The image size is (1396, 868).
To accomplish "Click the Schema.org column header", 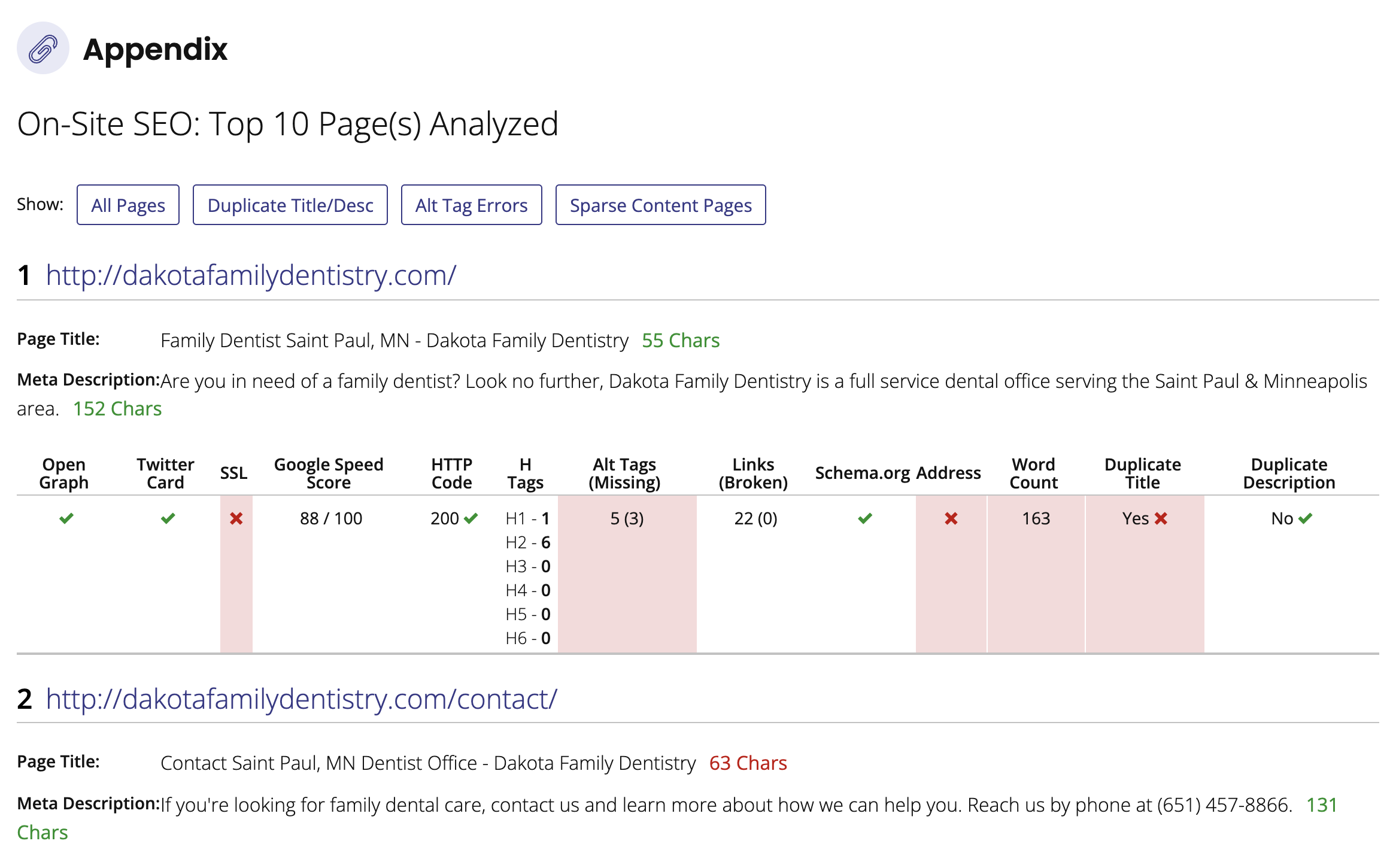I will pyautogui.click(x=863, y=473).
